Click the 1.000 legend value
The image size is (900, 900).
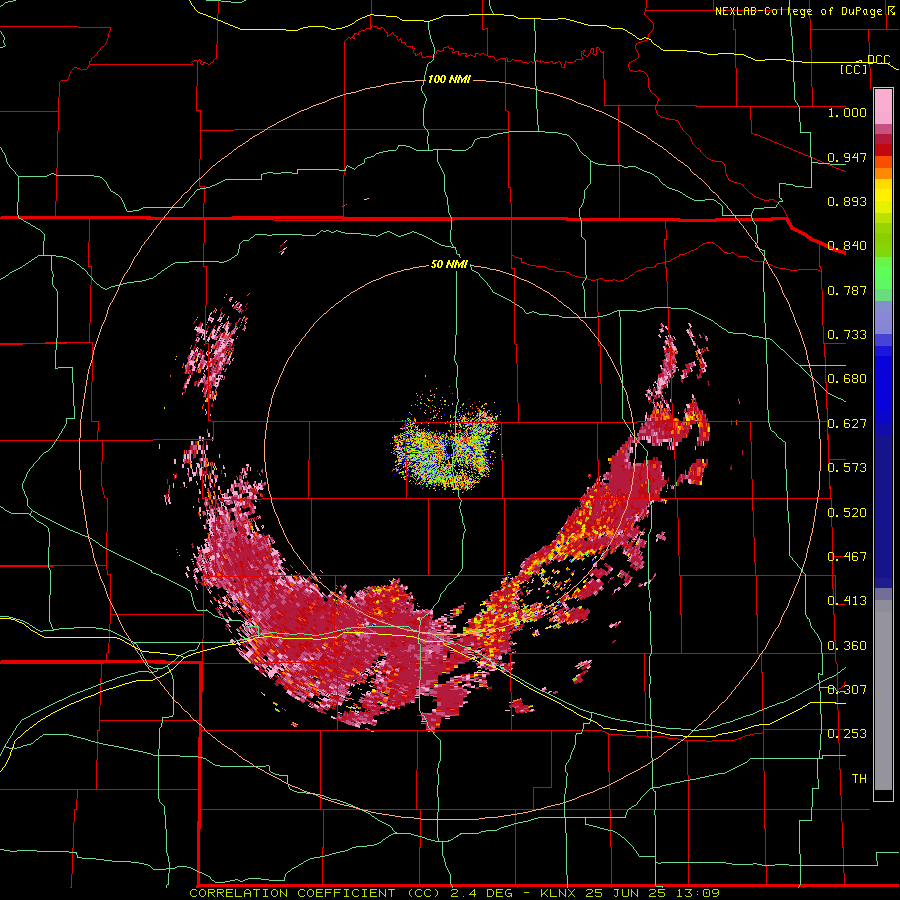847,112
